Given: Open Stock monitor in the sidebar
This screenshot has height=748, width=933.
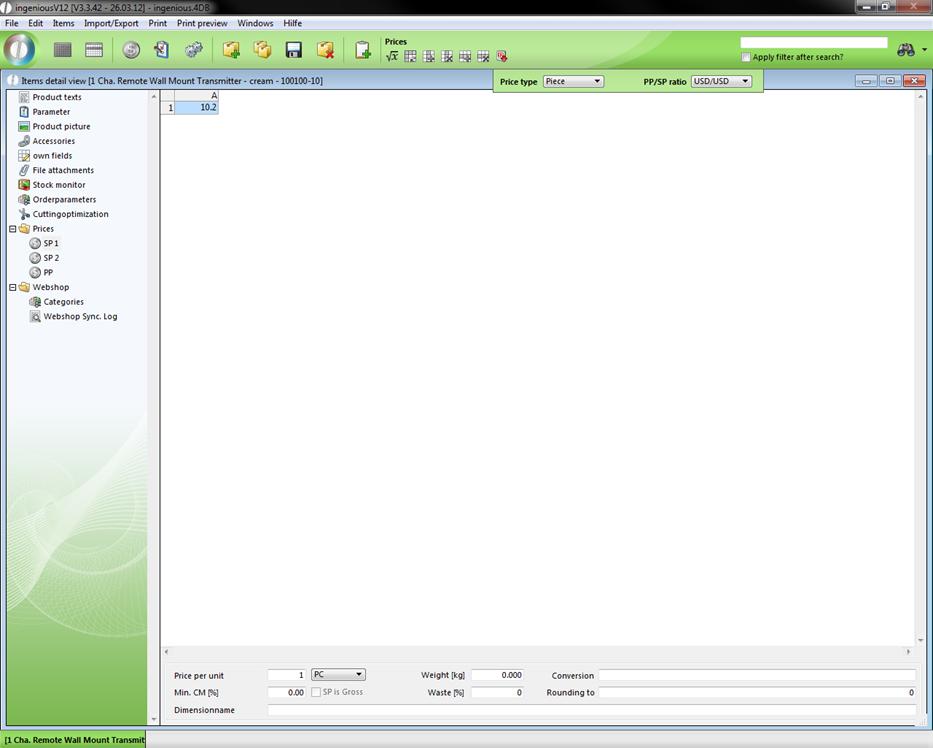Looking at the screenshot, I should click(x=58, y=185).
